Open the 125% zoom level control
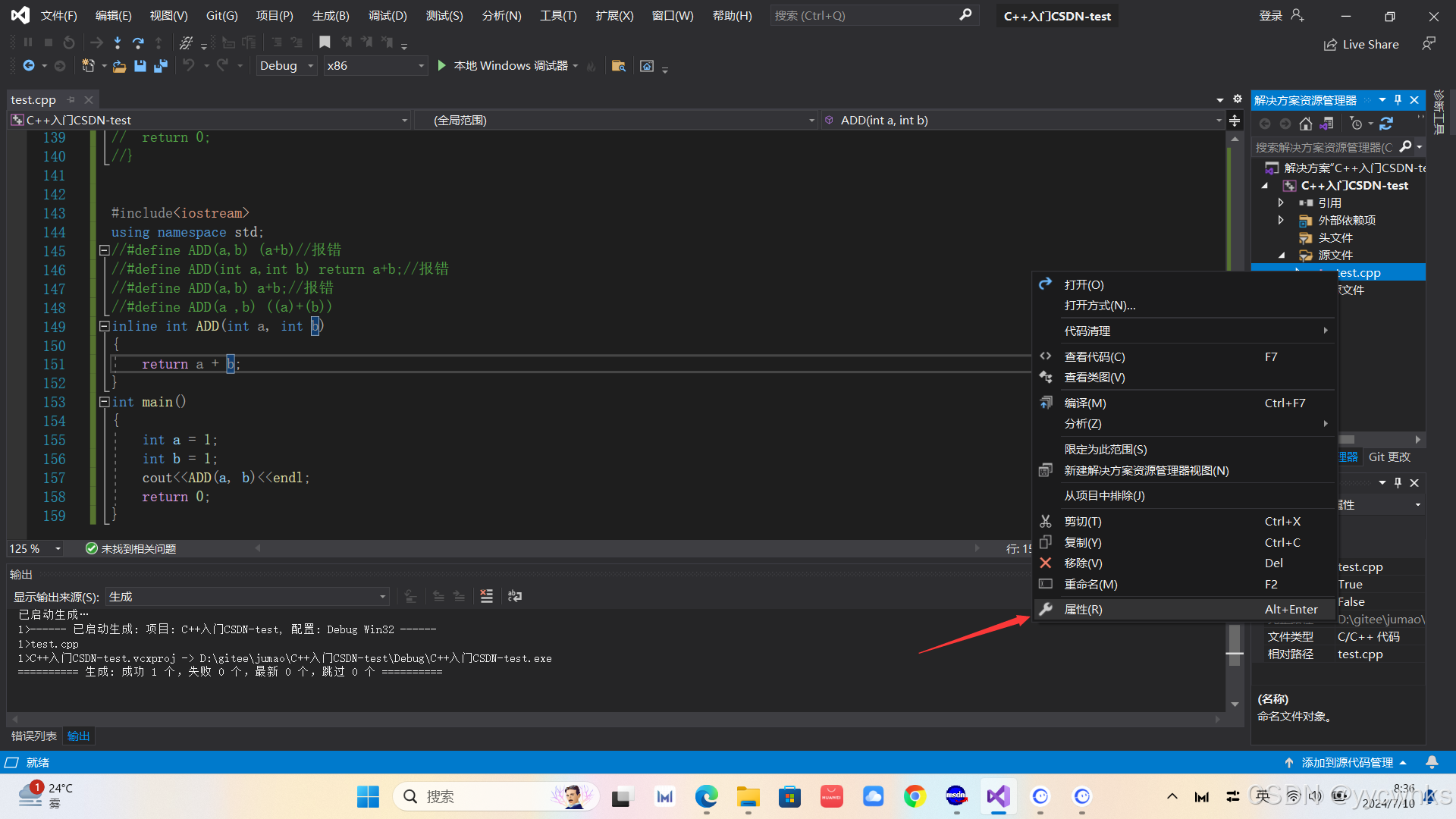 tap(35, 548)
